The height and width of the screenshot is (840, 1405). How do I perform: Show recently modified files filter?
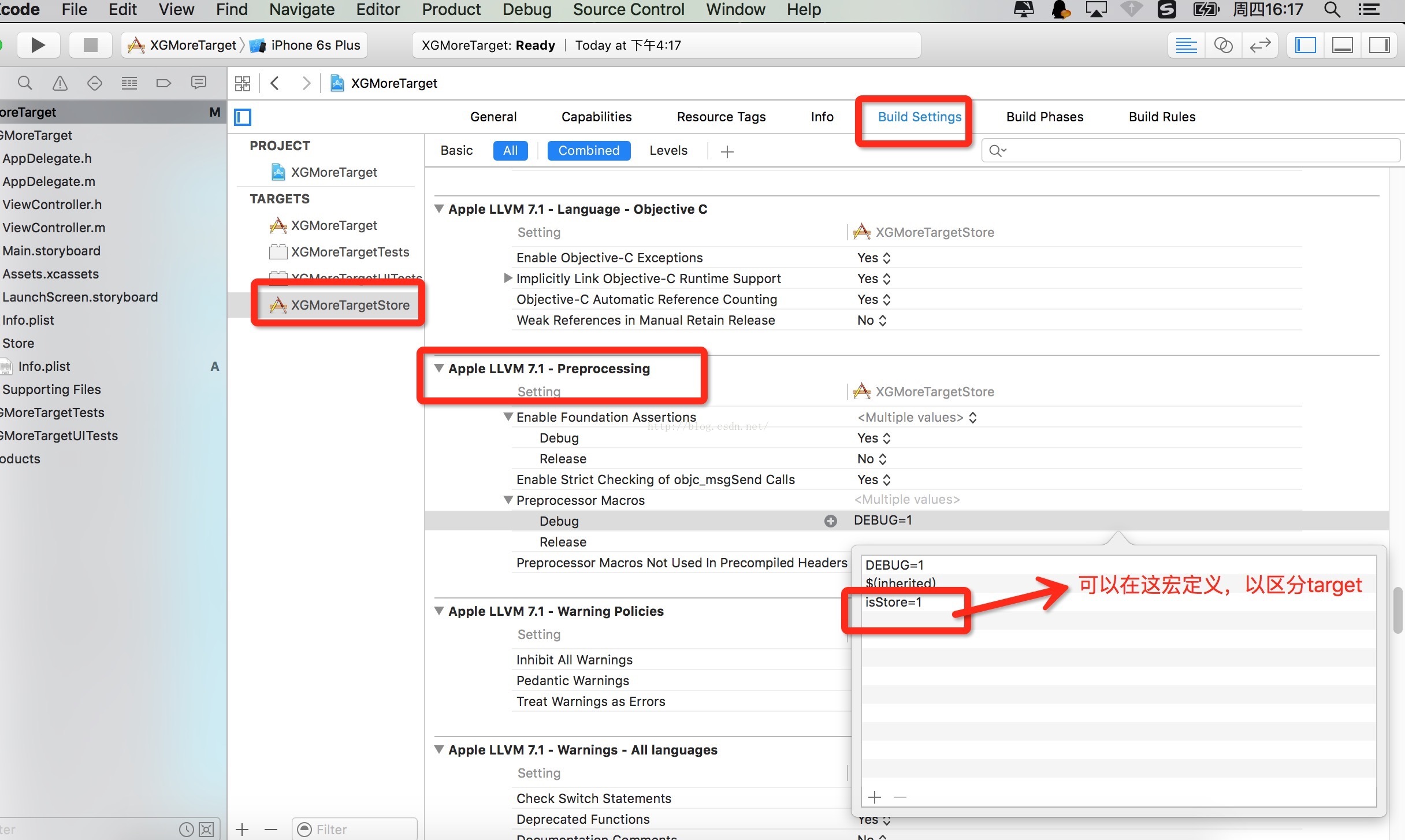point(186,830)
